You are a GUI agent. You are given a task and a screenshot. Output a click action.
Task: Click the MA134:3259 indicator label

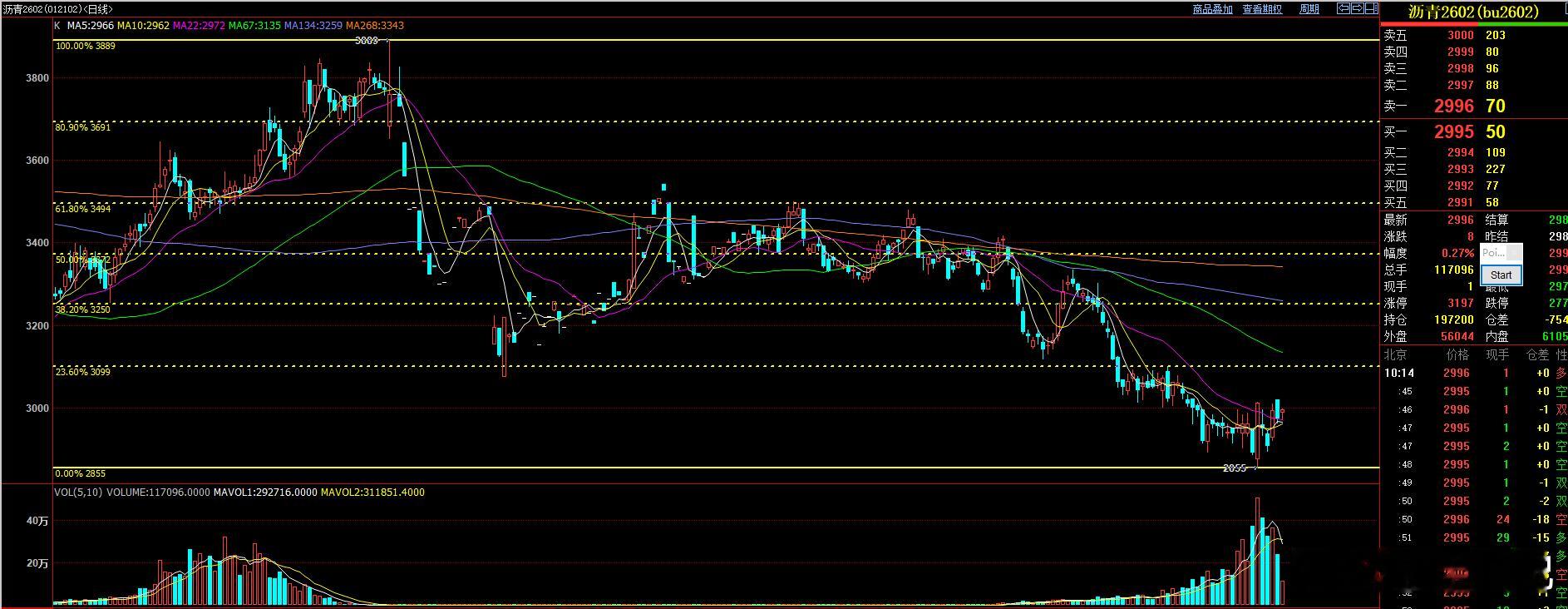[313, 26]
